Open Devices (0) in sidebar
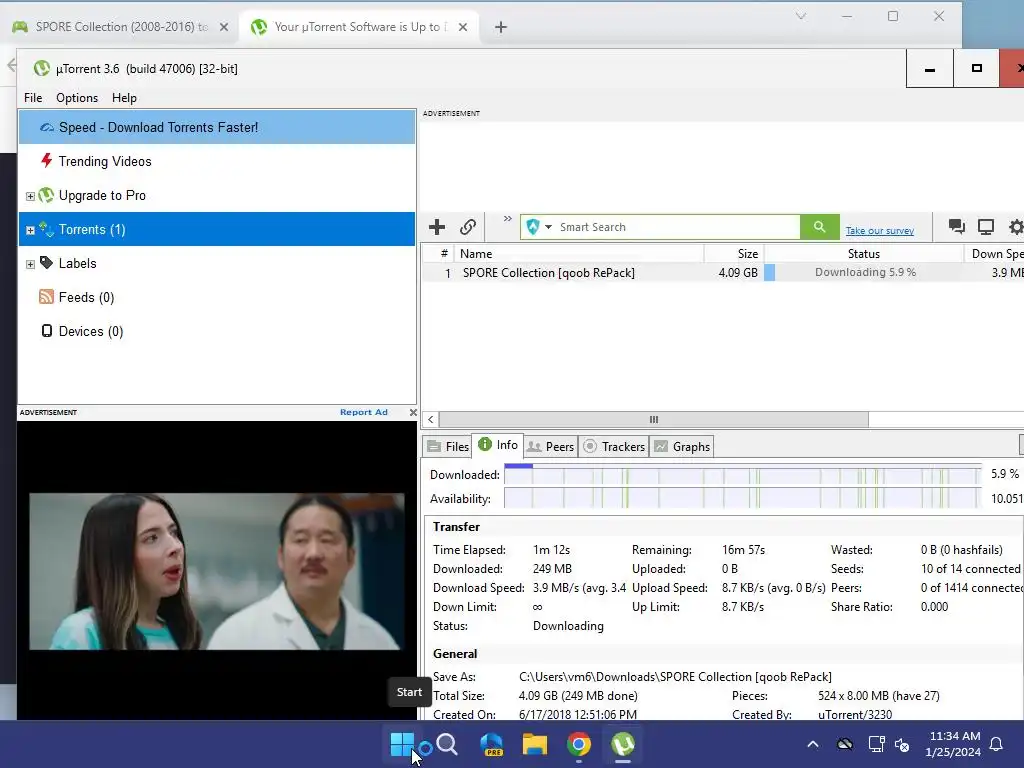 [217, 331]
